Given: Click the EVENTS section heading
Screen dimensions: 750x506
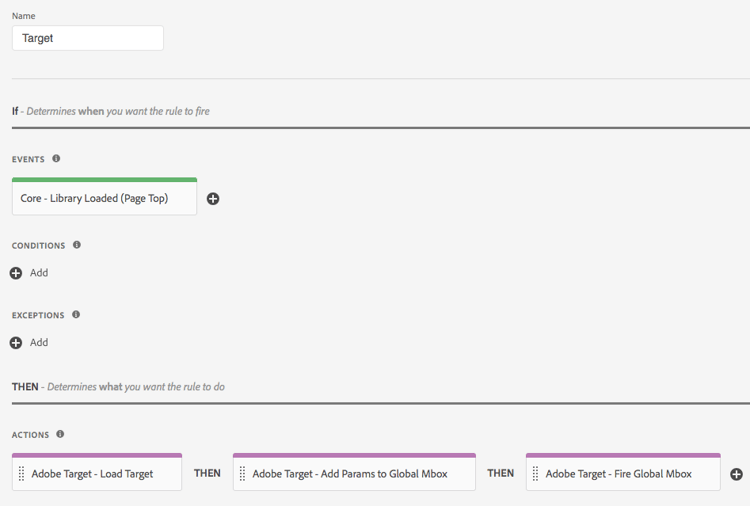Looking at the screenshot, I should [28, 159].
